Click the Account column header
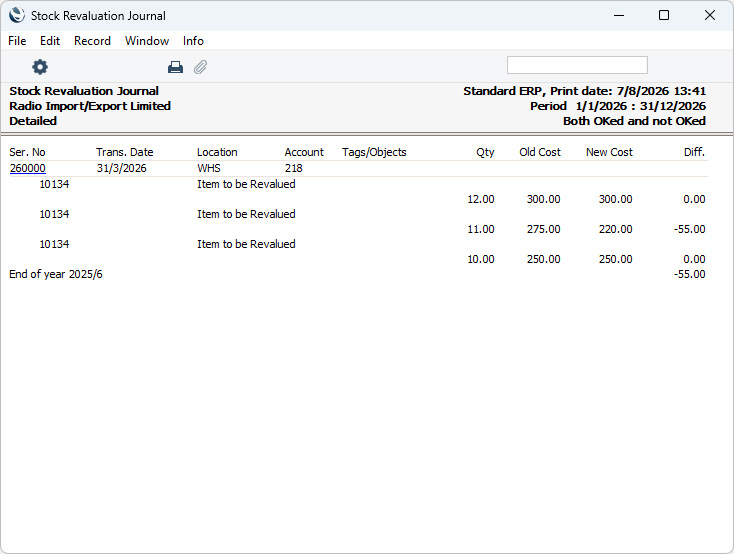Viewport: 734px width, 554px height. pyautogui.click(x=304, y=152)
